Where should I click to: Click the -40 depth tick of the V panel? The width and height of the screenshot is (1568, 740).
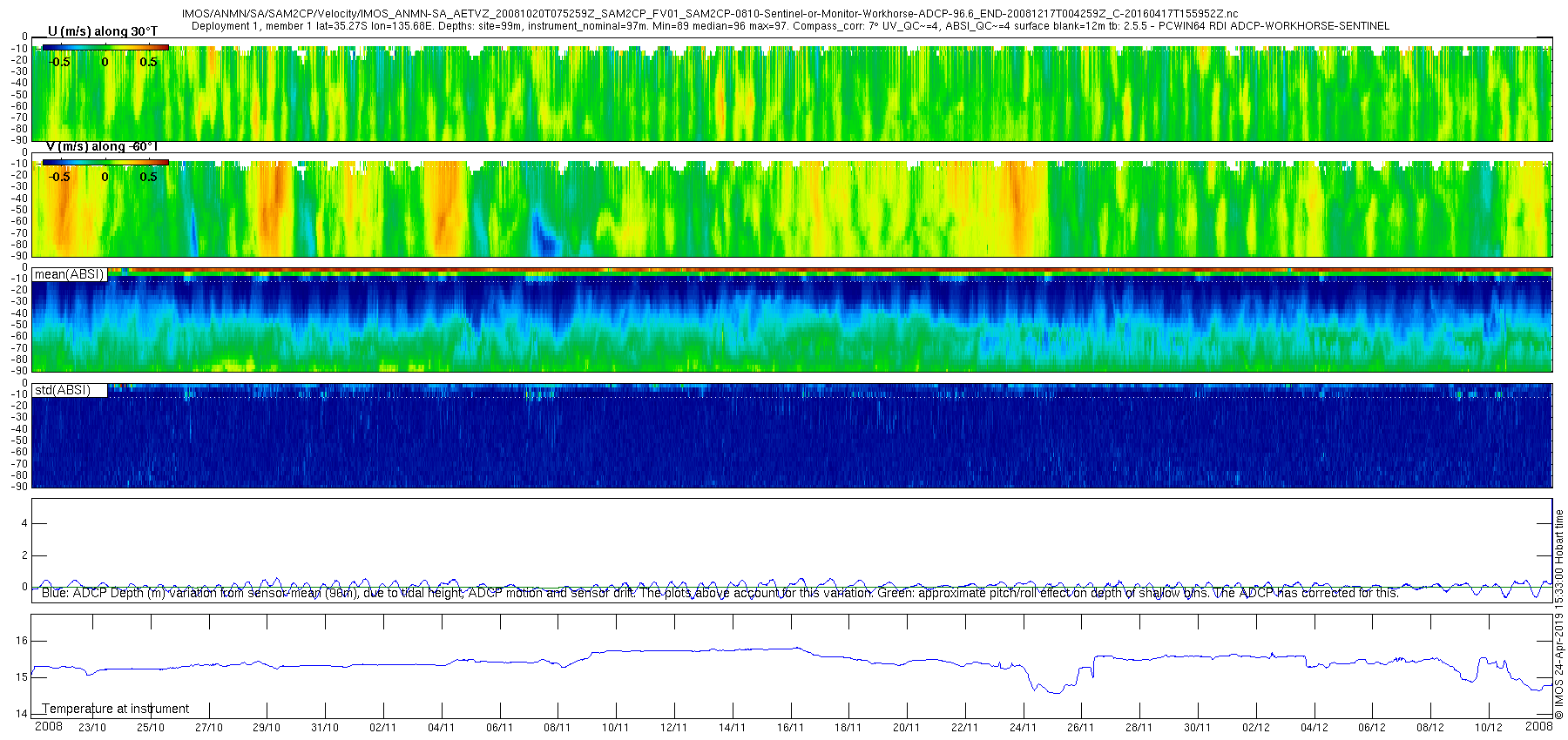click(x=19, y=198)
